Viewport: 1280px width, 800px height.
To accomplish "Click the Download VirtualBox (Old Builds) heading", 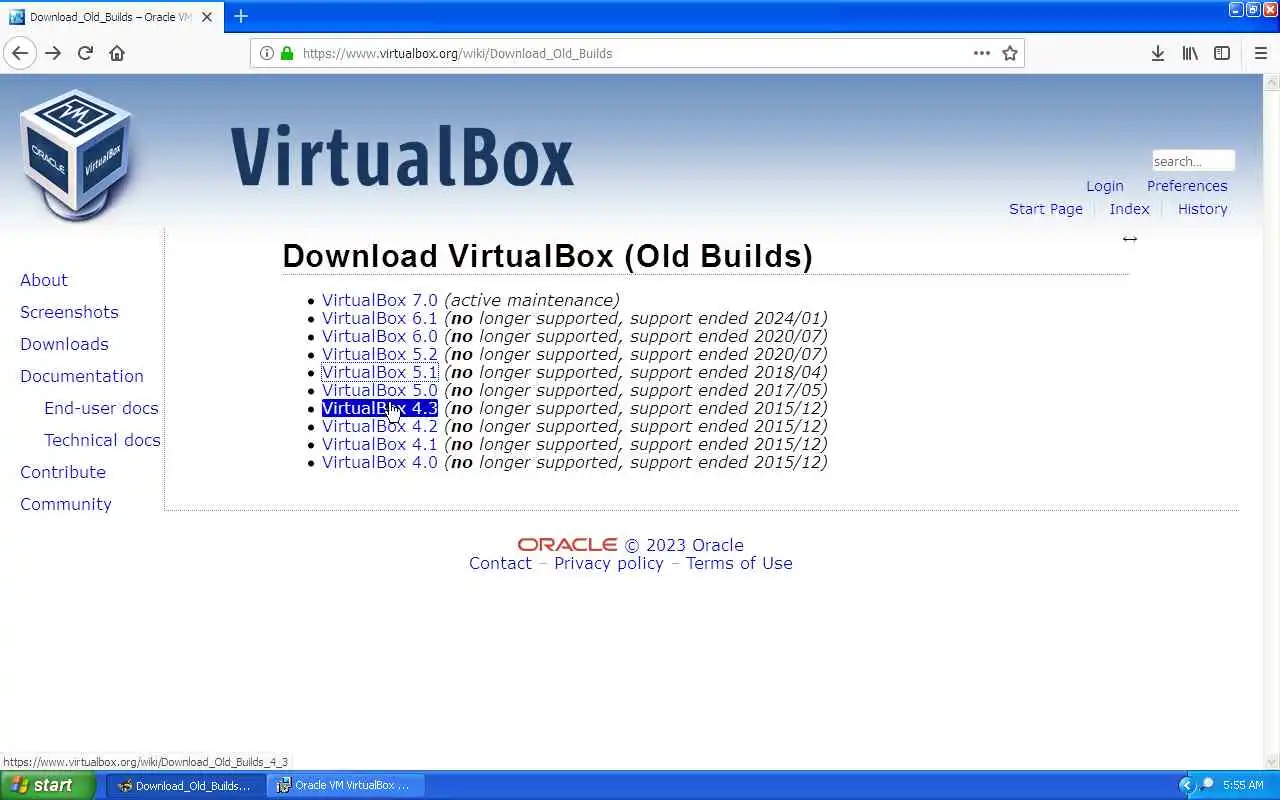I will pyautogui.click(x=547, y=256).
